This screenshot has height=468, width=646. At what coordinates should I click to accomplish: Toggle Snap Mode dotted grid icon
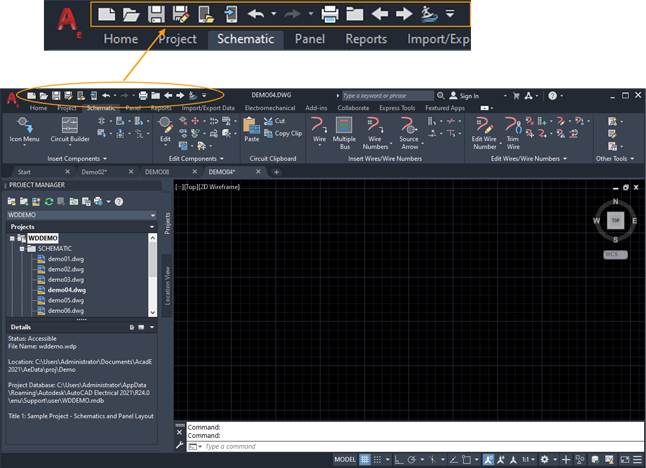[x=377, y=459]
